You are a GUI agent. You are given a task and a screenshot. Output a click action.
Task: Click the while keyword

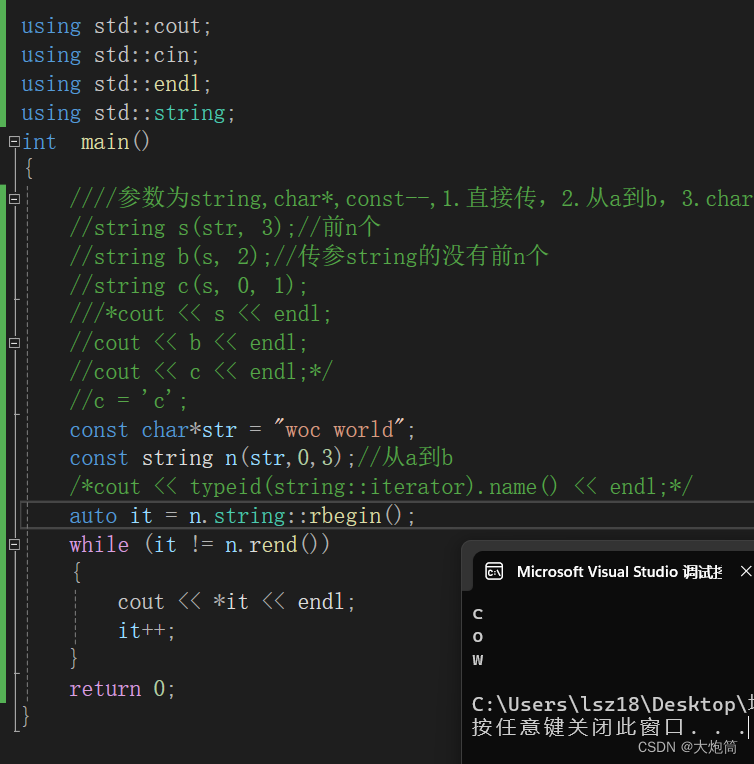pyautogui.click(x=99, y=544)
